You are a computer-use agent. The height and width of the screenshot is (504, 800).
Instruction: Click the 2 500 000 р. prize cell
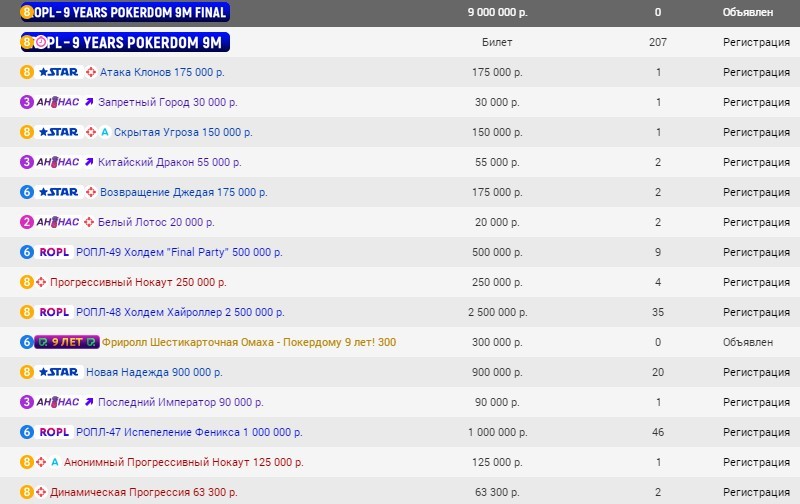point(497,312)
